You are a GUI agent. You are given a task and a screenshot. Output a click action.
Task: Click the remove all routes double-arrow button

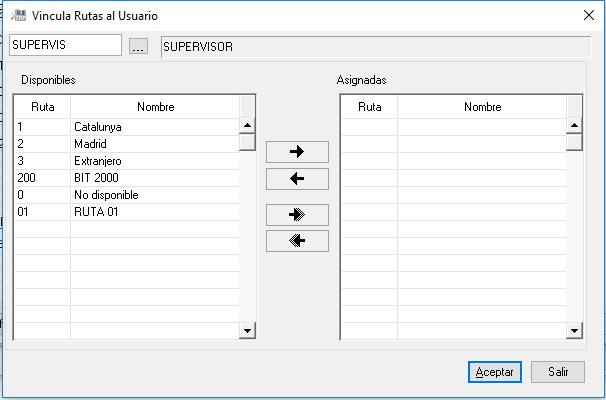tap(296, 240)
